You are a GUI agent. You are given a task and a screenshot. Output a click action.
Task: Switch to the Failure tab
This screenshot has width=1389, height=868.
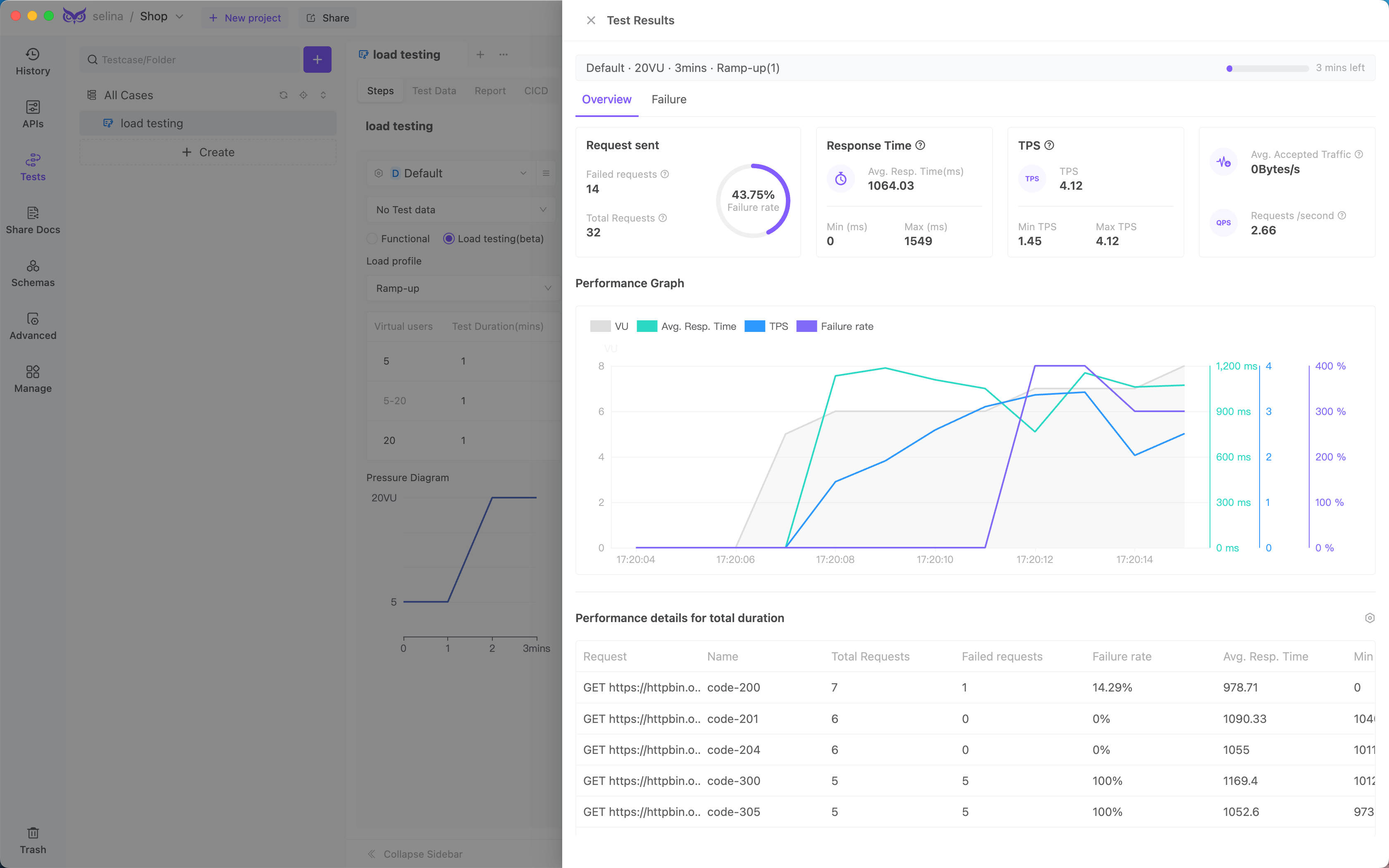[669, 99]
